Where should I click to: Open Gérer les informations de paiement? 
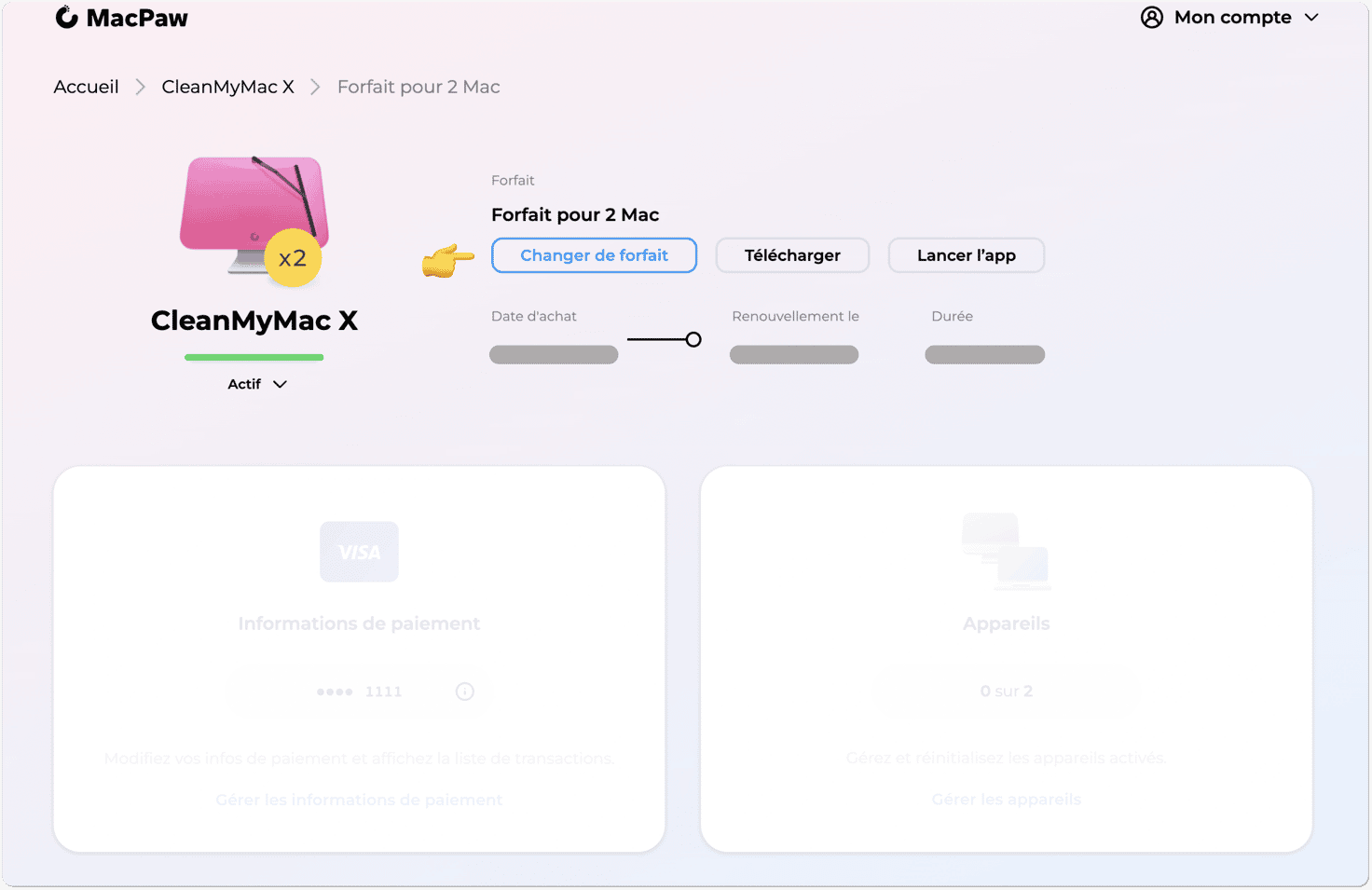pyautogui.click(x=359, y=800)
